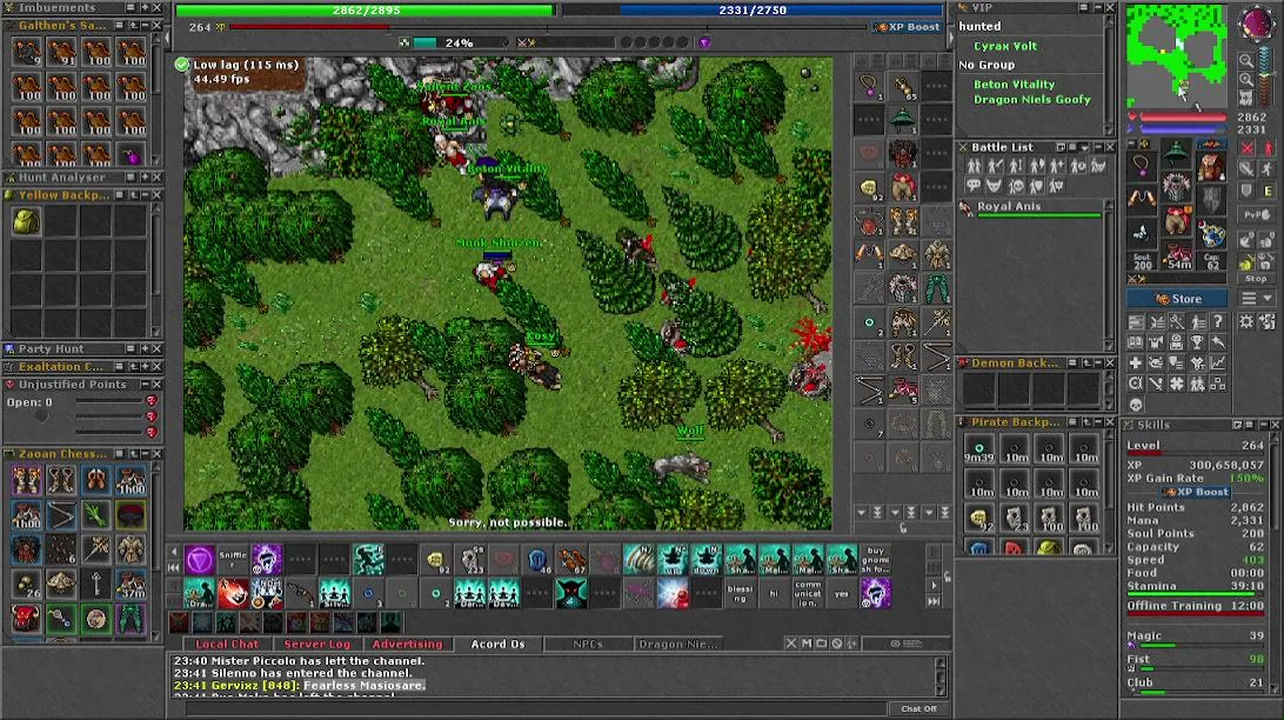Switch to Server Log tab
1284x720 pixels.
(x=317, y=644)
